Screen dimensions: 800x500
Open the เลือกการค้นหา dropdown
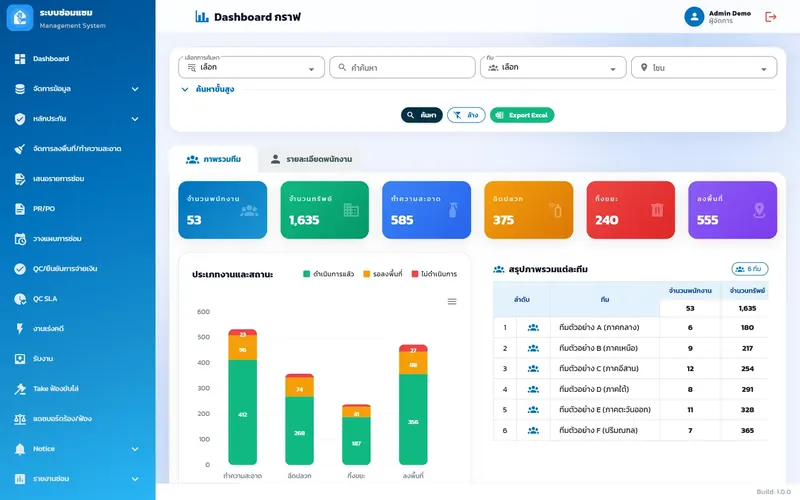coord(252,67)
